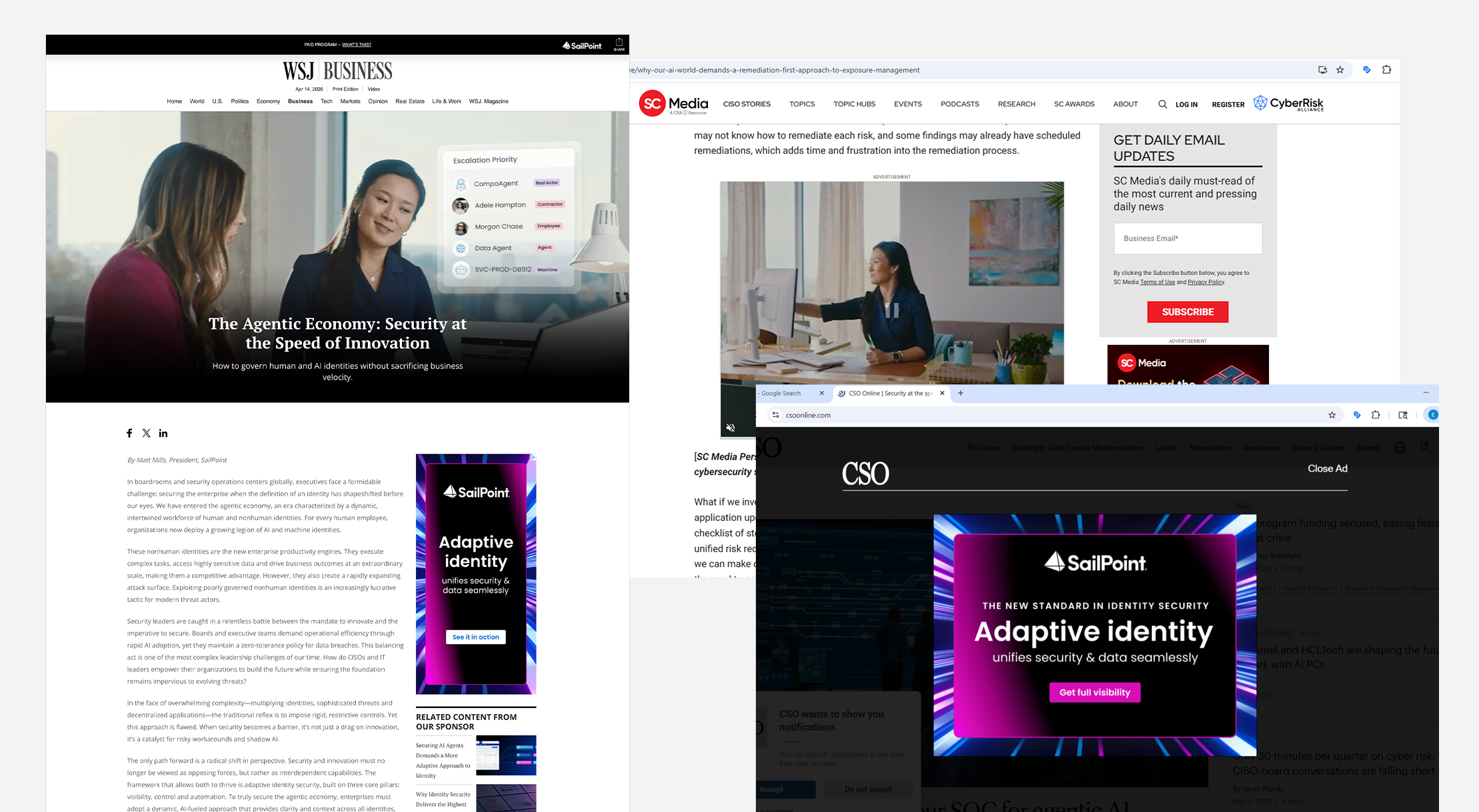Image resolution: width=1479 pixels, height=812 pixels.
Task: Open Terms of Use link on SC Media
Action: click(1157, 282)
